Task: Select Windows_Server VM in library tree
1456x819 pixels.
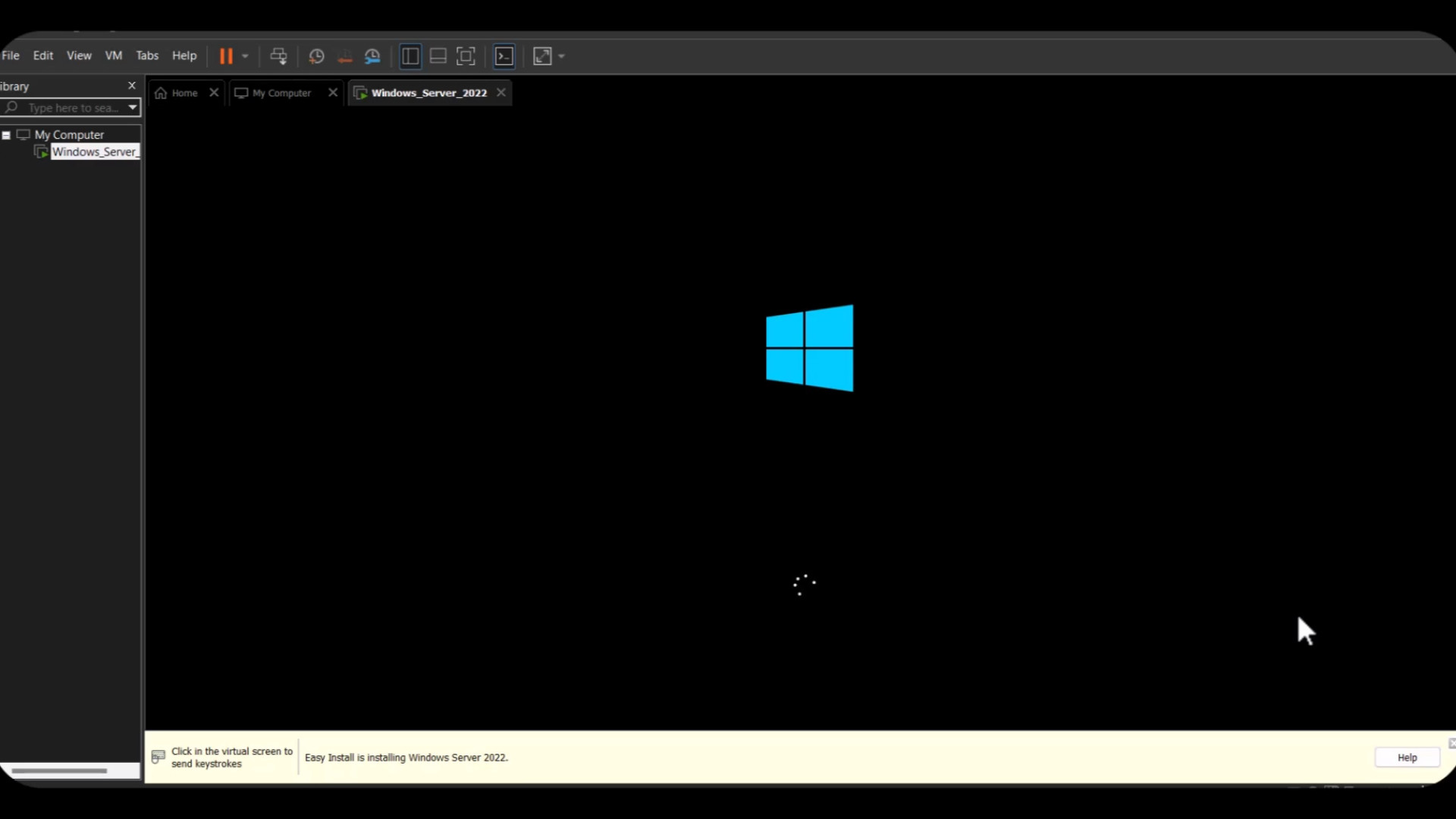Action: tap(94, 152)
